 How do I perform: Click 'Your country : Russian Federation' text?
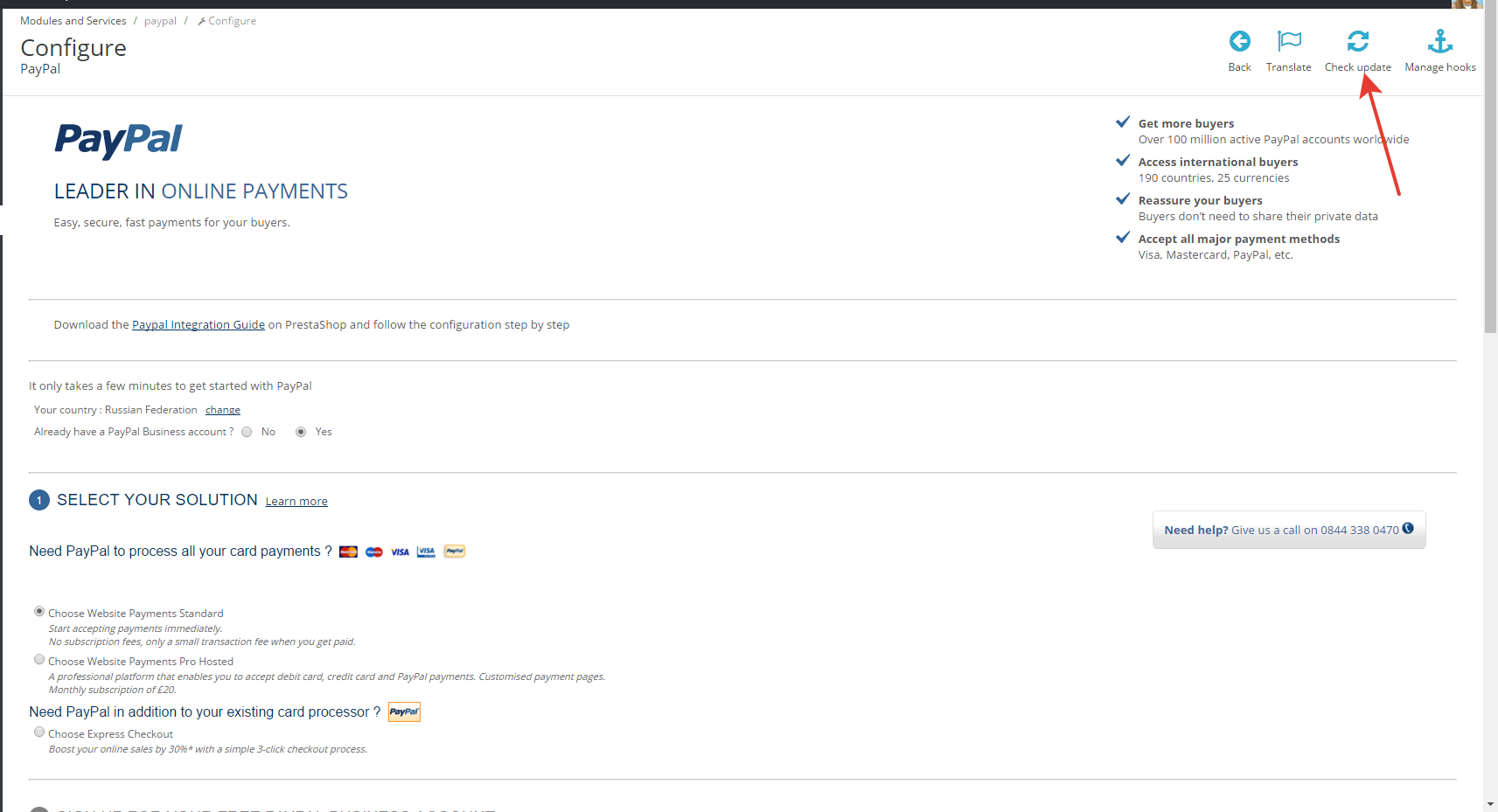[115, 410]
